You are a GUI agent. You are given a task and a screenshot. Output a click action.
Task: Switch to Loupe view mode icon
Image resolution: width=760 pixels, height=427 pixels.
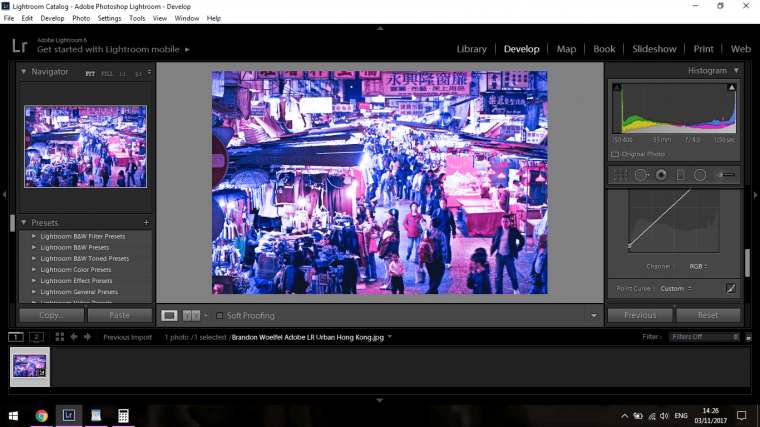coord(169,316)
